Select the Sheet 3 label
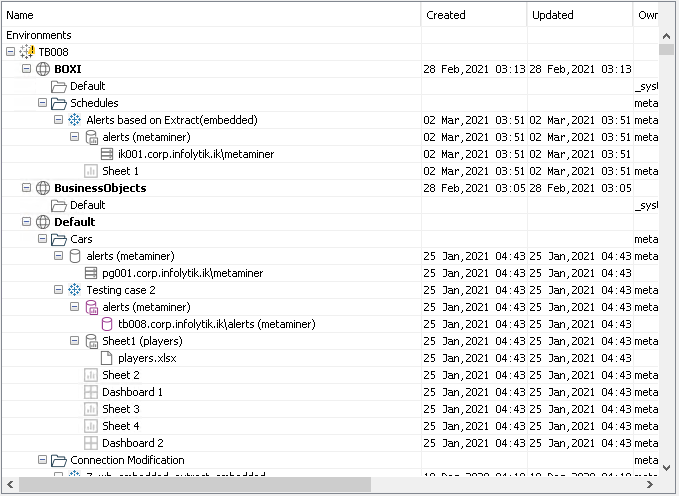Screen dimensions: 679x496 coord(121,409)
